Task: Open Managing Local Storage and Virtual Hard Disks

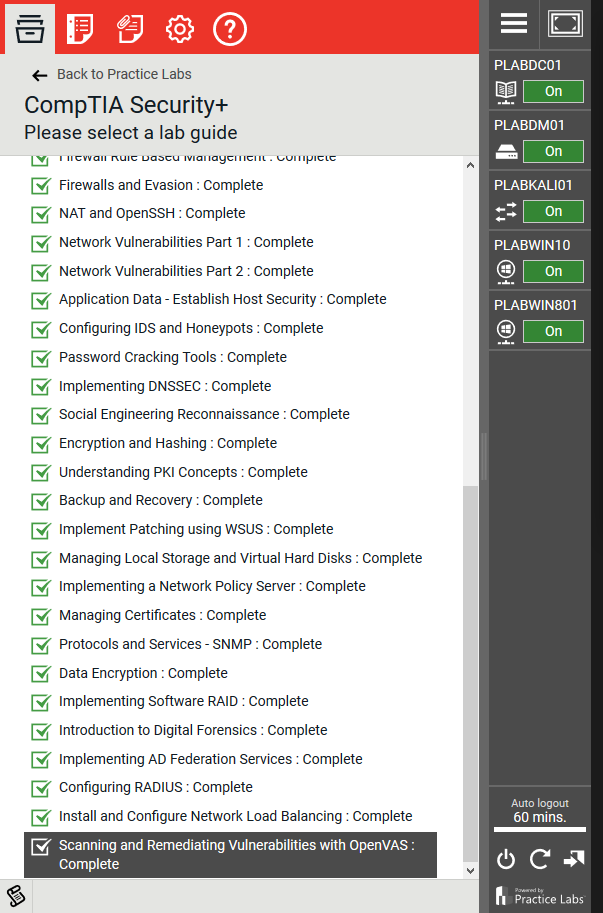Action: [240, 558]
